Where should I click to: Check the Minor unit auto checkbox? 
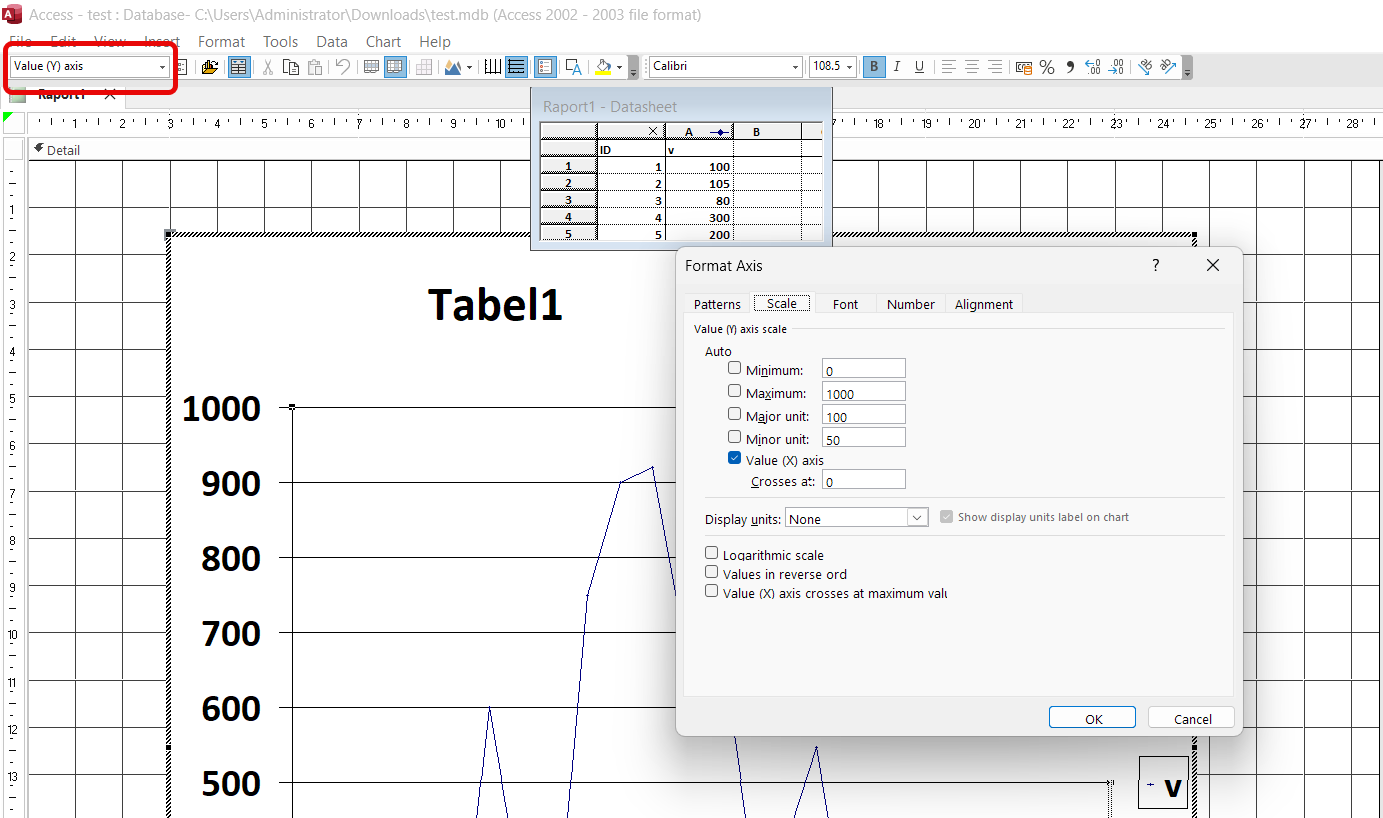735,437
